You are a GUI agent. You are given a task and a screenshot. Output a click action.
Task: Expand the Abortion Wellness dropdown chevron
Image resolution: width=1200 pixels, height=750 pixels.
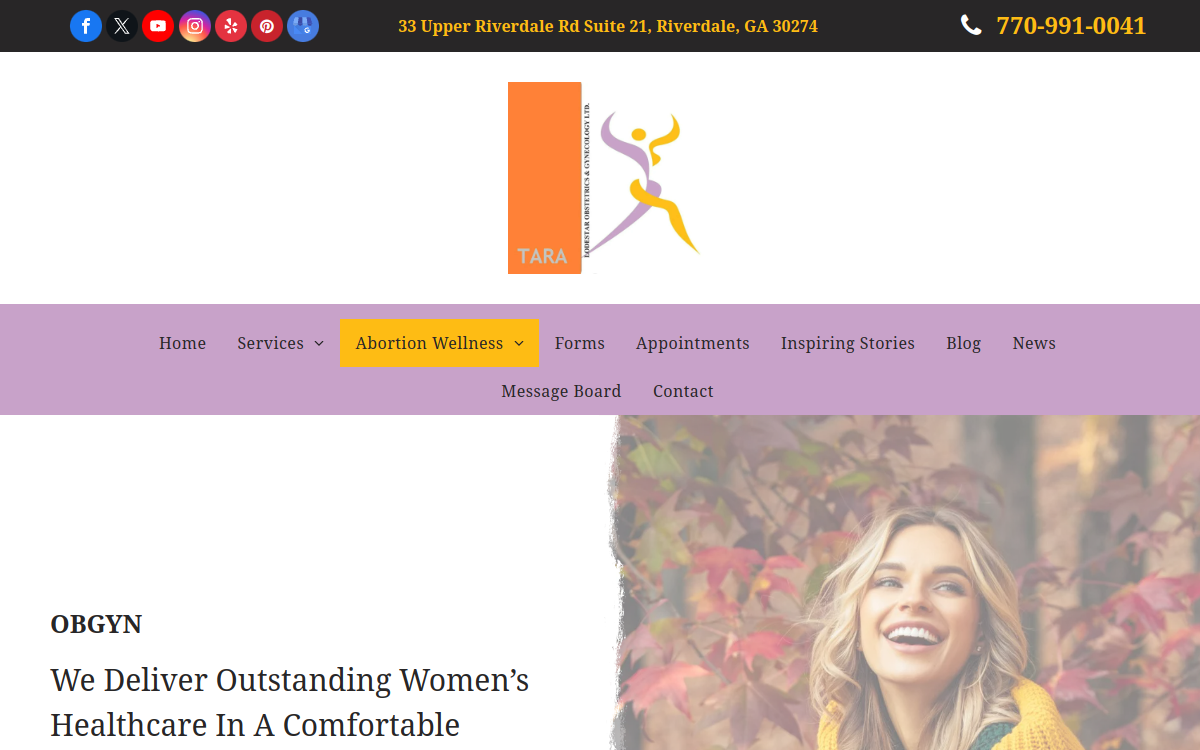pos(519,343)
